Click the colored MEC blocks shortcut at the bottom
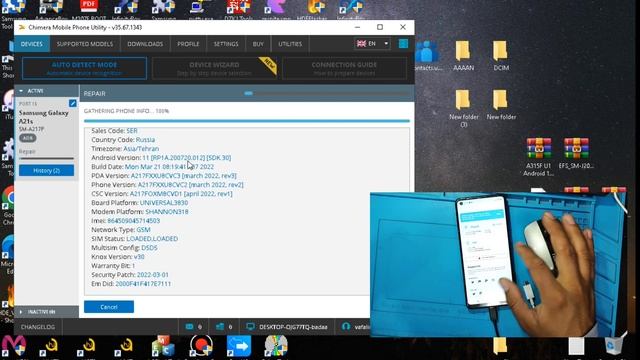The height and width of the screenshot is (360, 640). click(x=163, y=345)
